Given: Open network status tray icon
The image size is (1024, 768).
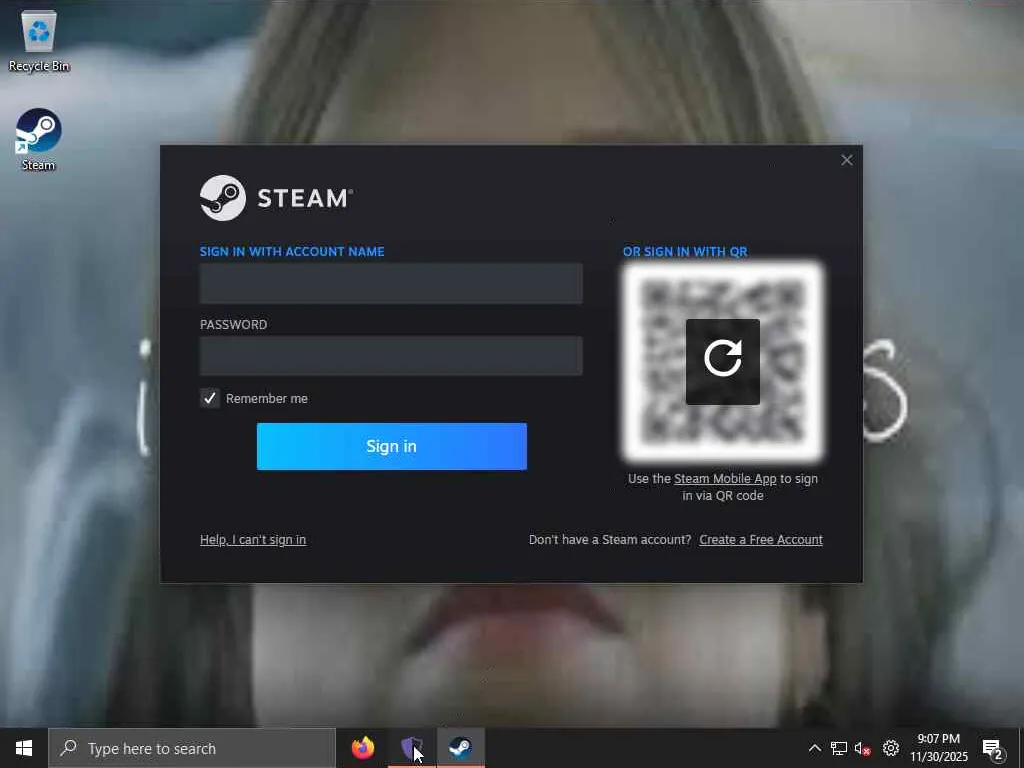Looking at the screenshot, I should pyautogui.click(x=839, y=748).
